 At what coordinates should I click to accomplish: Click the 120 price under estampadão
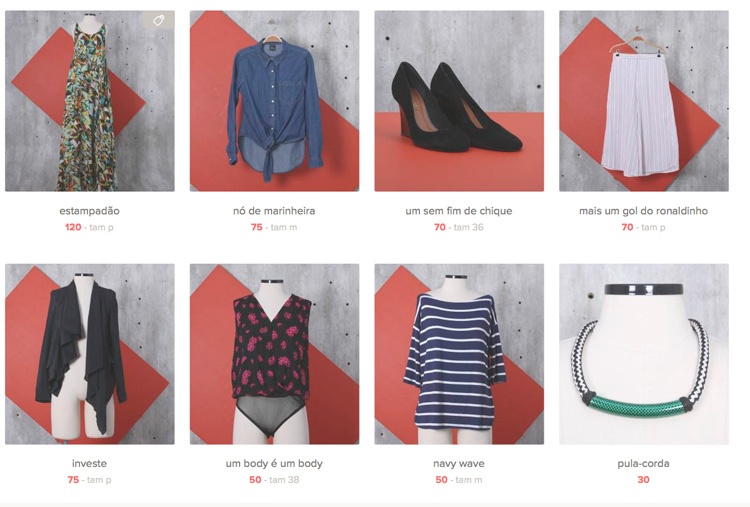(73, 227)
